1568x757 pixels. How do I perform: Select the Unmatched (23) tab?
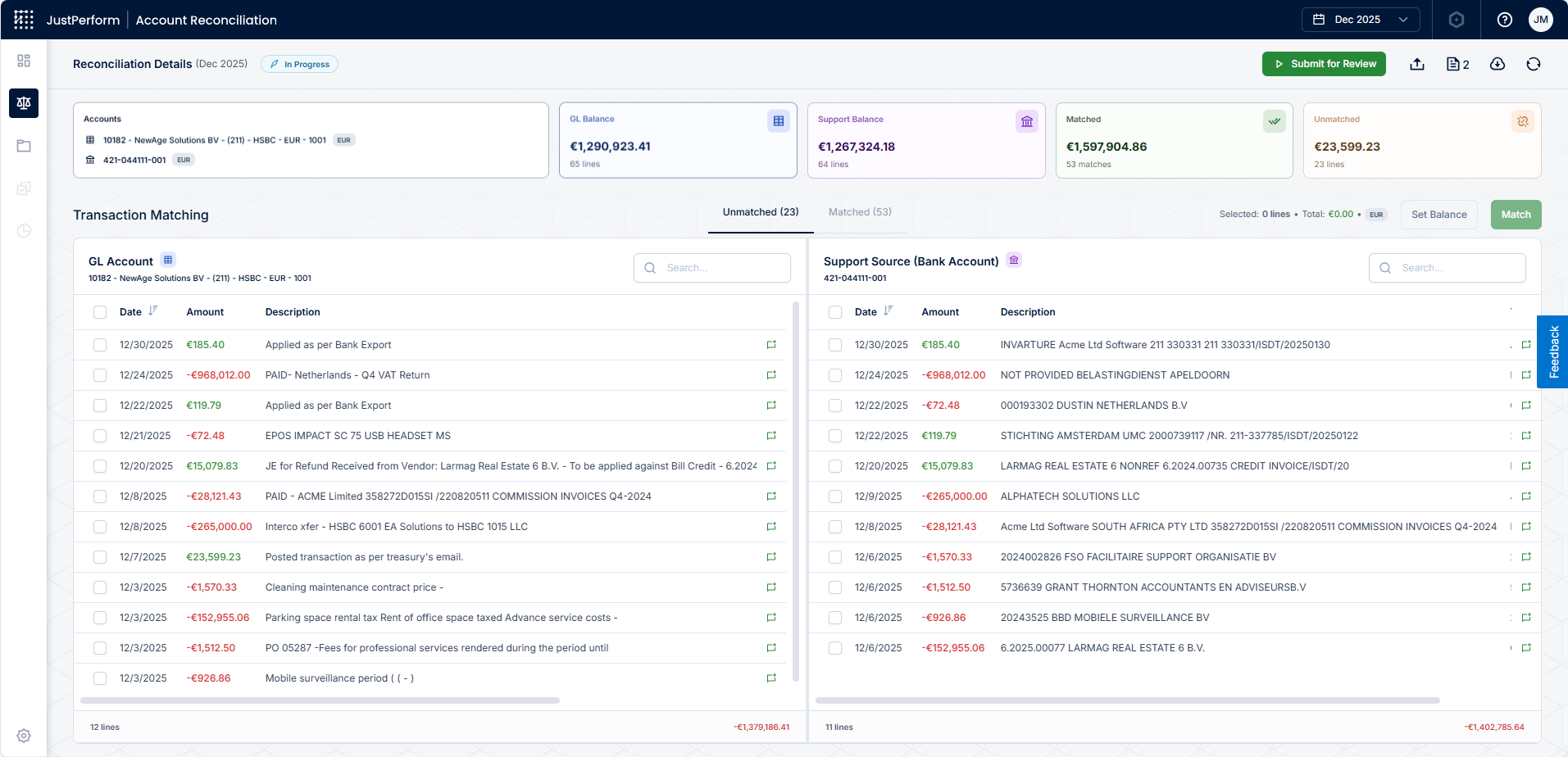761,212
